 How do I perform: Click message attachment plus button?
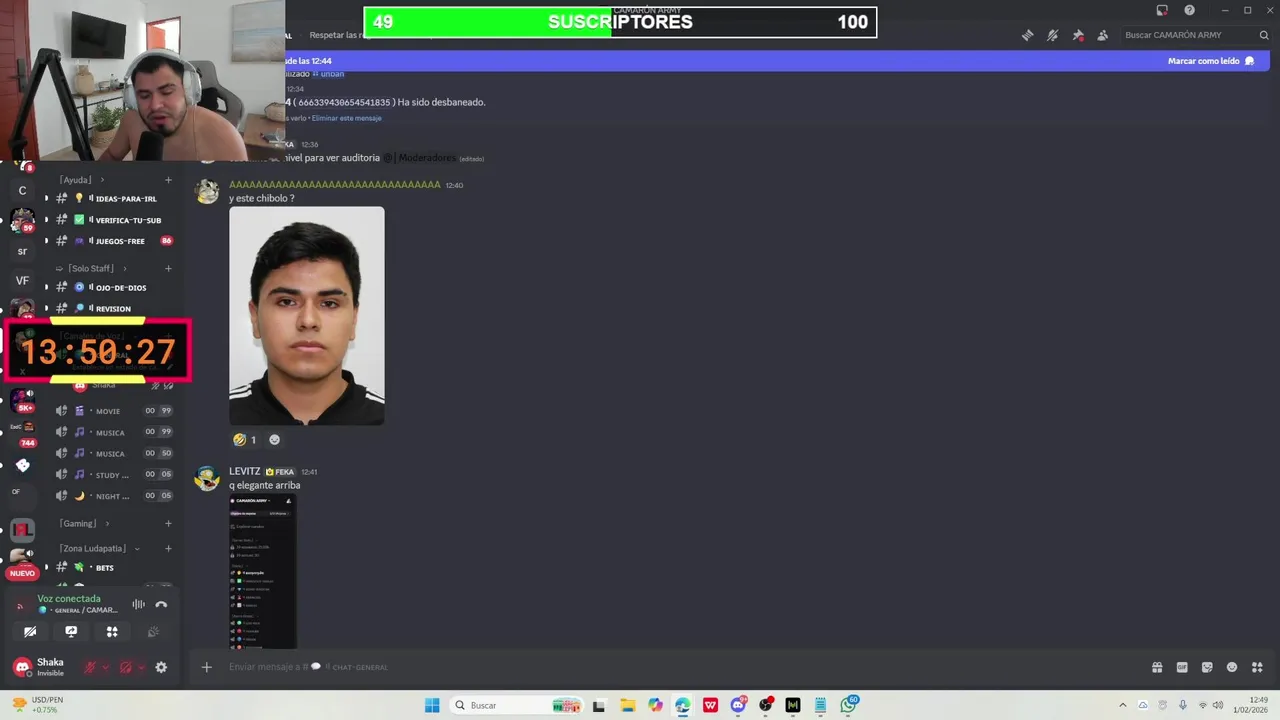point(206,667)
